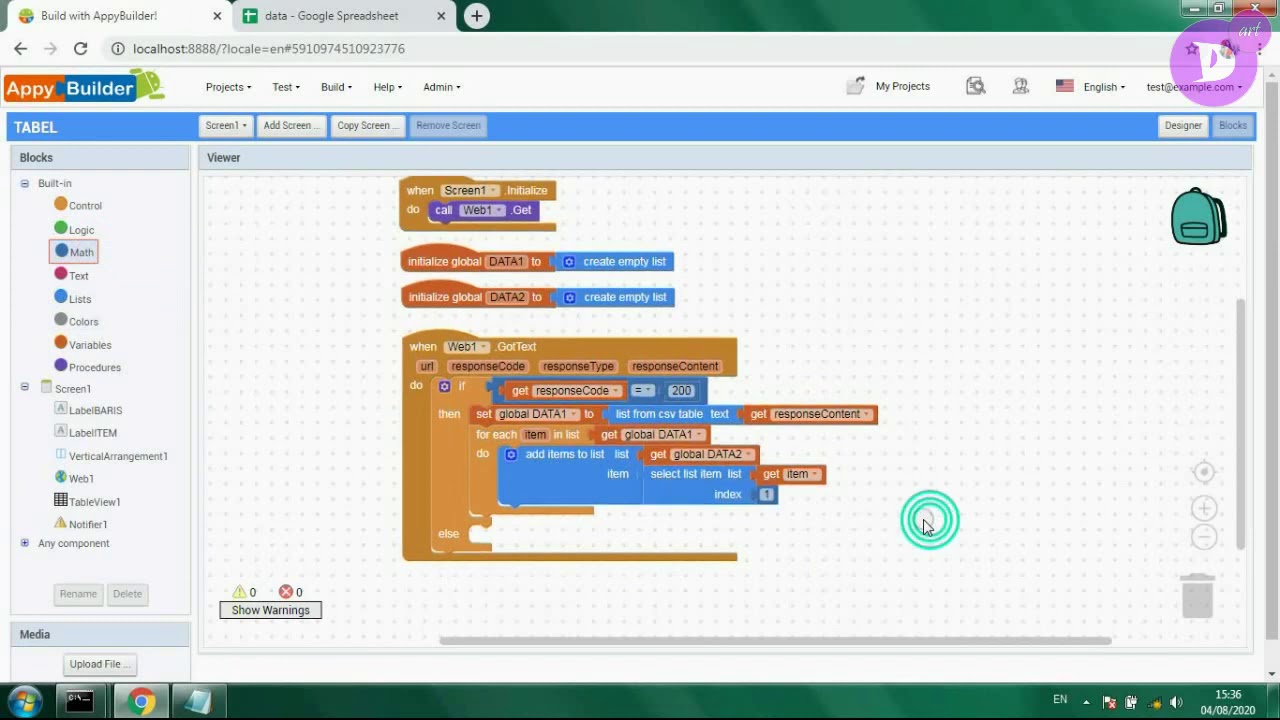The image size is (1280, 720).
Task: Expand the Any component section
Action: [x=25, y=543]
